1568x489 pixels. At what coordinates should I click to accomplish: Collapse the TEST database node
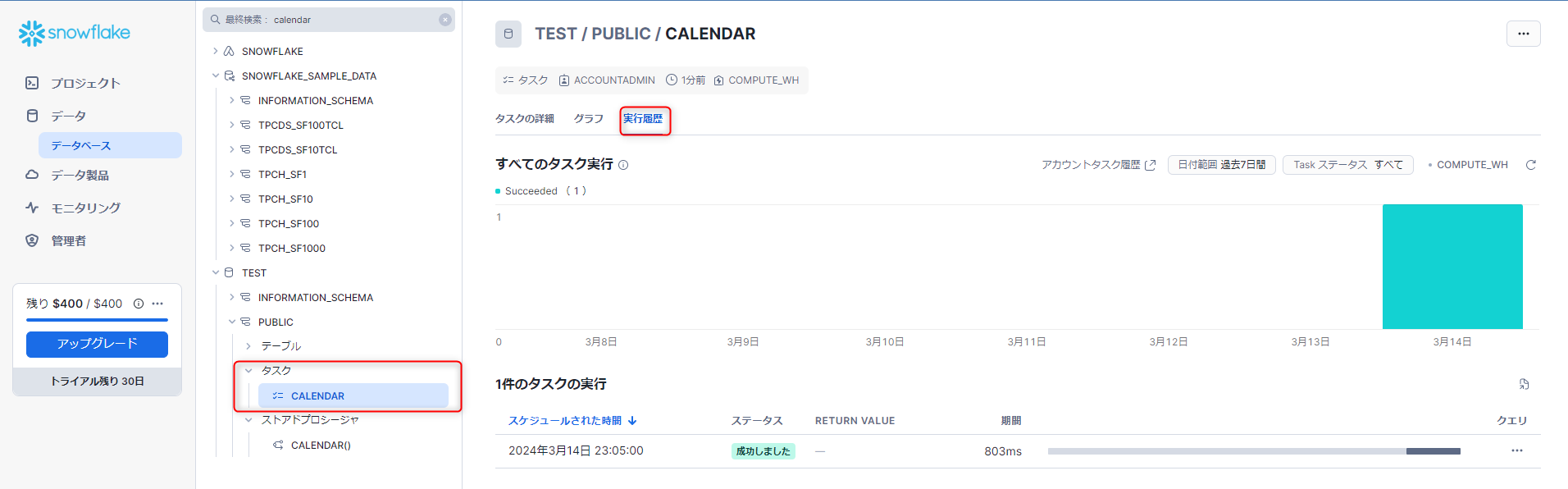tap(216, 272)
